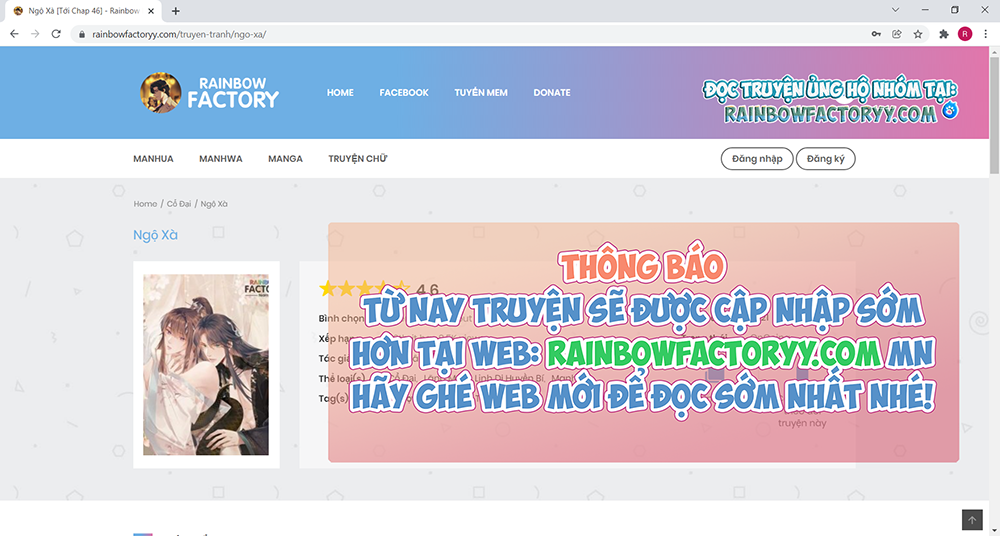Image resolution: width=1000 pixels, height=536 pixels.
Task: Open the Extensions puzzle icon
Action: click(x=943, y=33)
